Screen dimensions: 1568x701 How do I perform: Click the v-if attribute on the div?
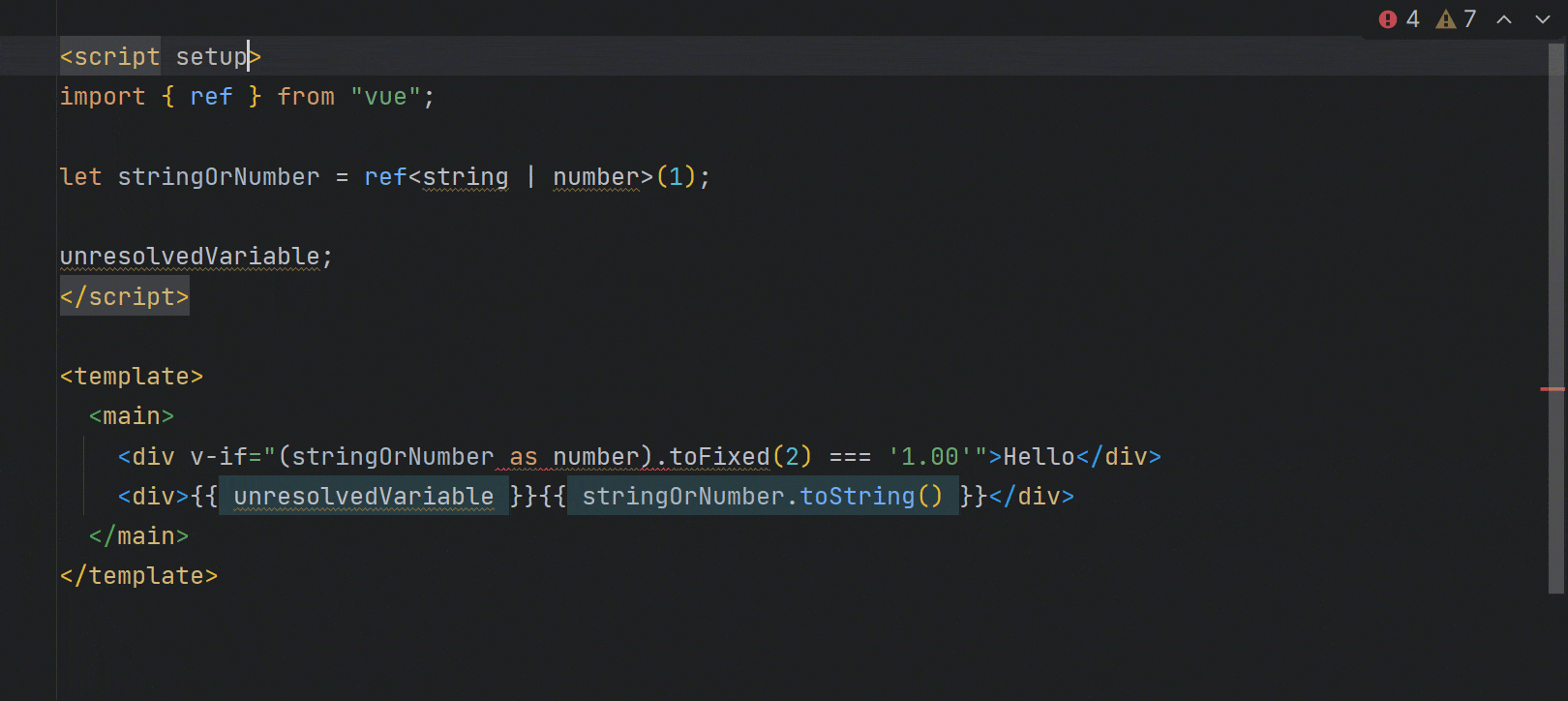coord(219,457)
